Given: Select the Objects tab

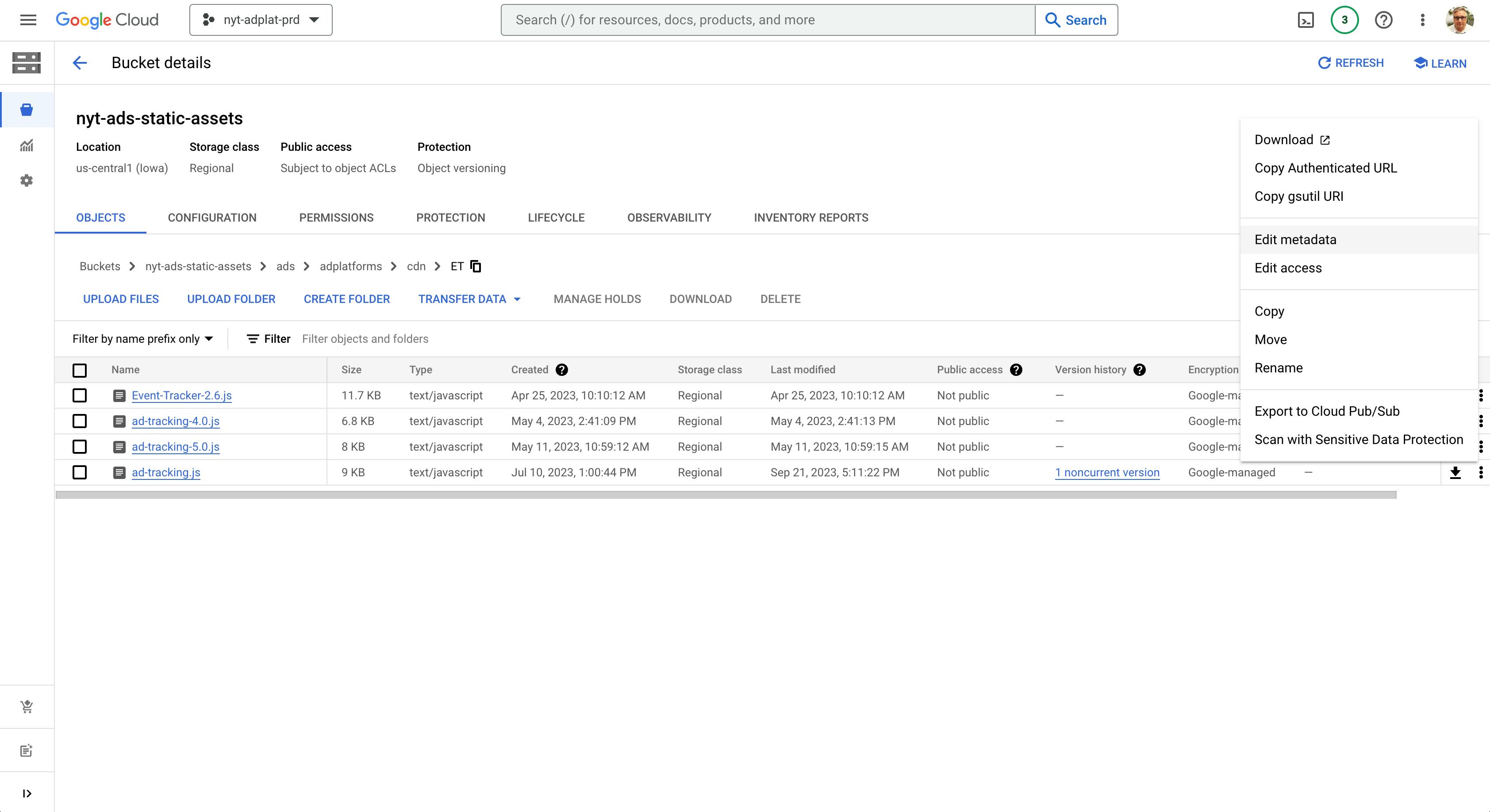Looking at the screenshot, I should tap(100, 218).
